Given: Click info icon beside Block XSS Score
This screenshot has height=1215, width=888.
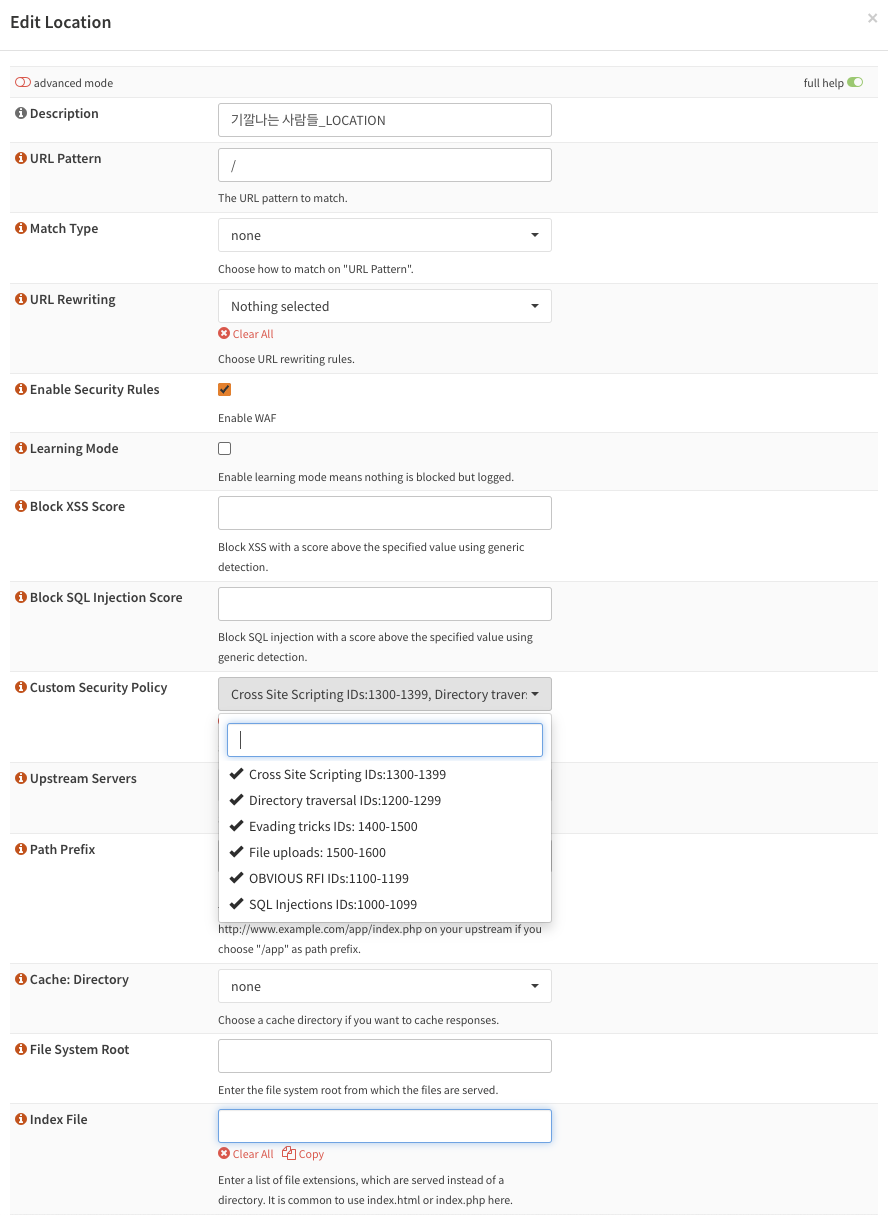Looking at the screenshot, I should pyautogui.click(x=21, y=507).
